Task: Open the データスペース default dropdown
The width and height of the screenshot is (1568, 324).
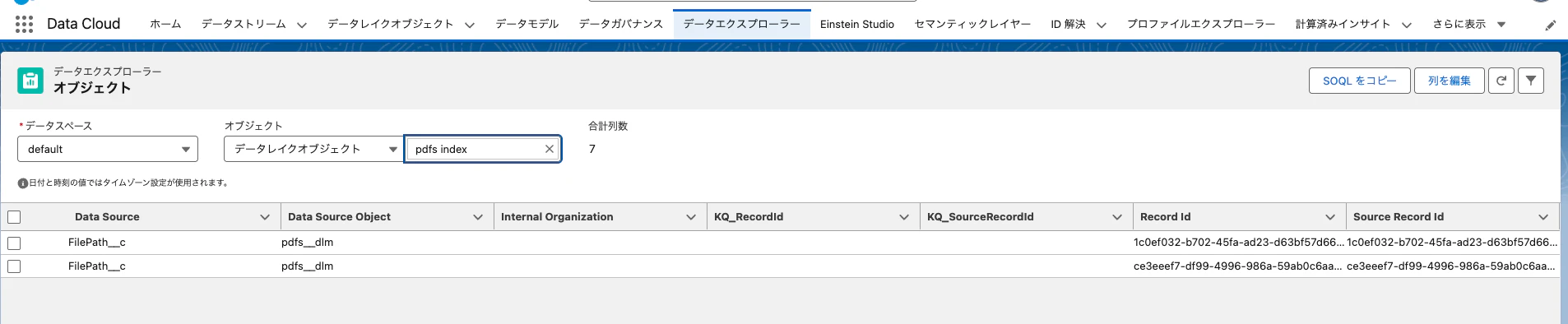Action: coord(108,149)
